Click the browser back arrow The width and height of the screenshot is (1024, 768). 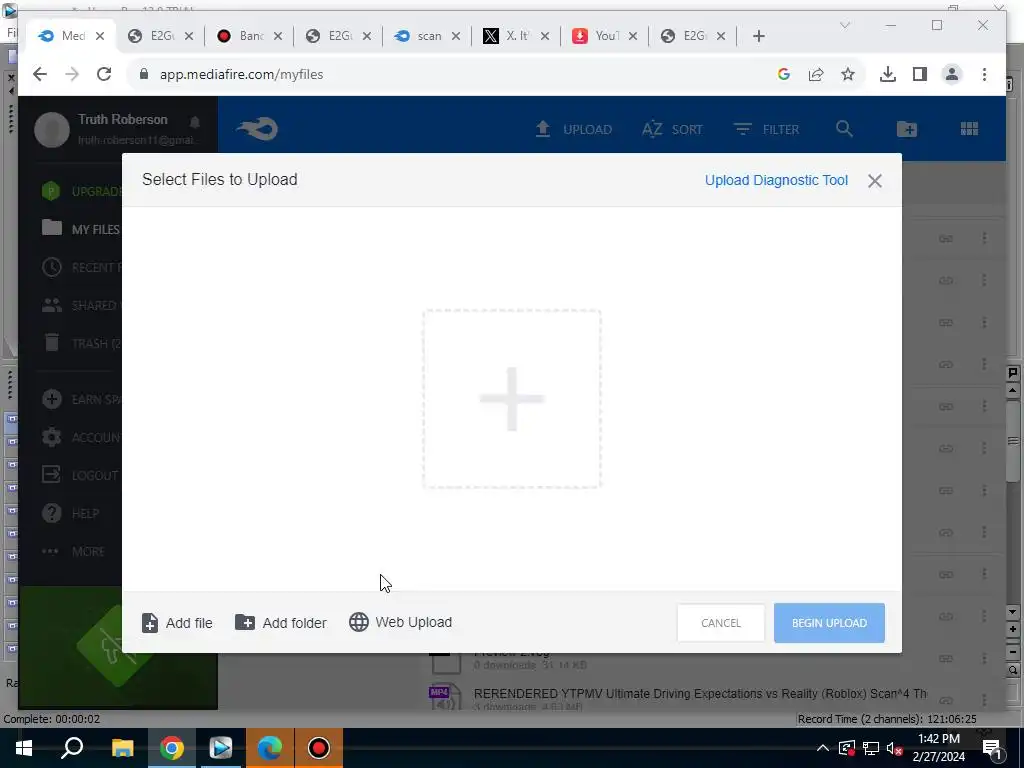point(40,74)
